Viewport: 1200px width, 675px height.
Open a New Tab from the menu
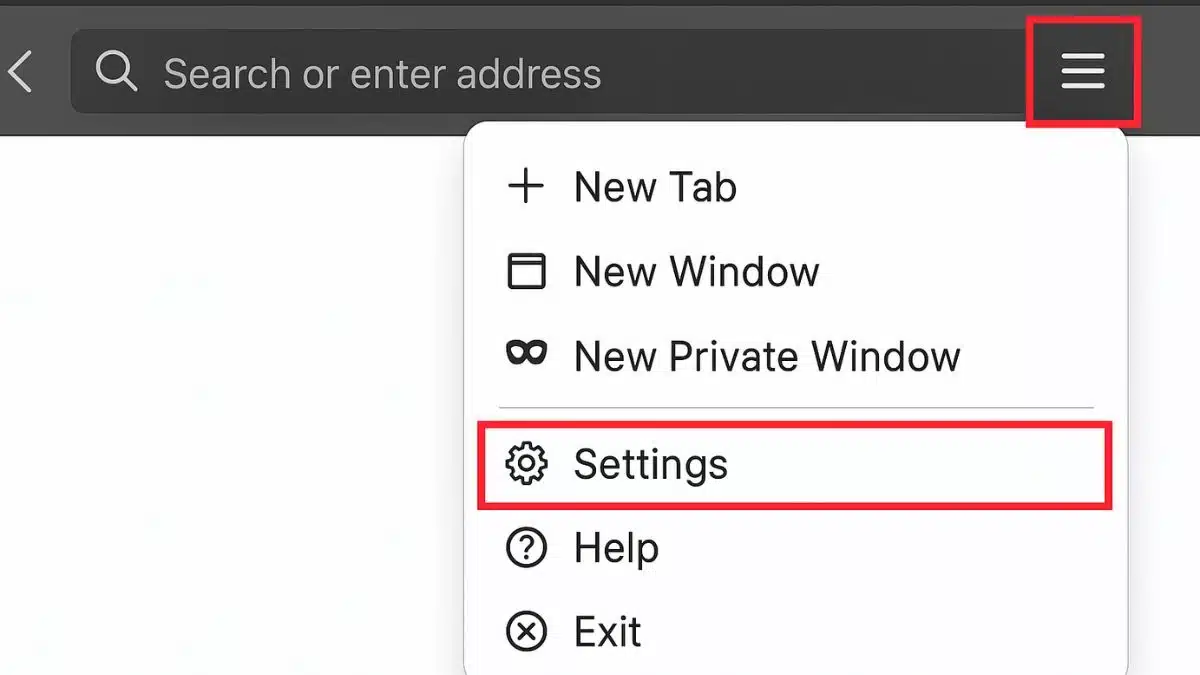tap(655, 186)
